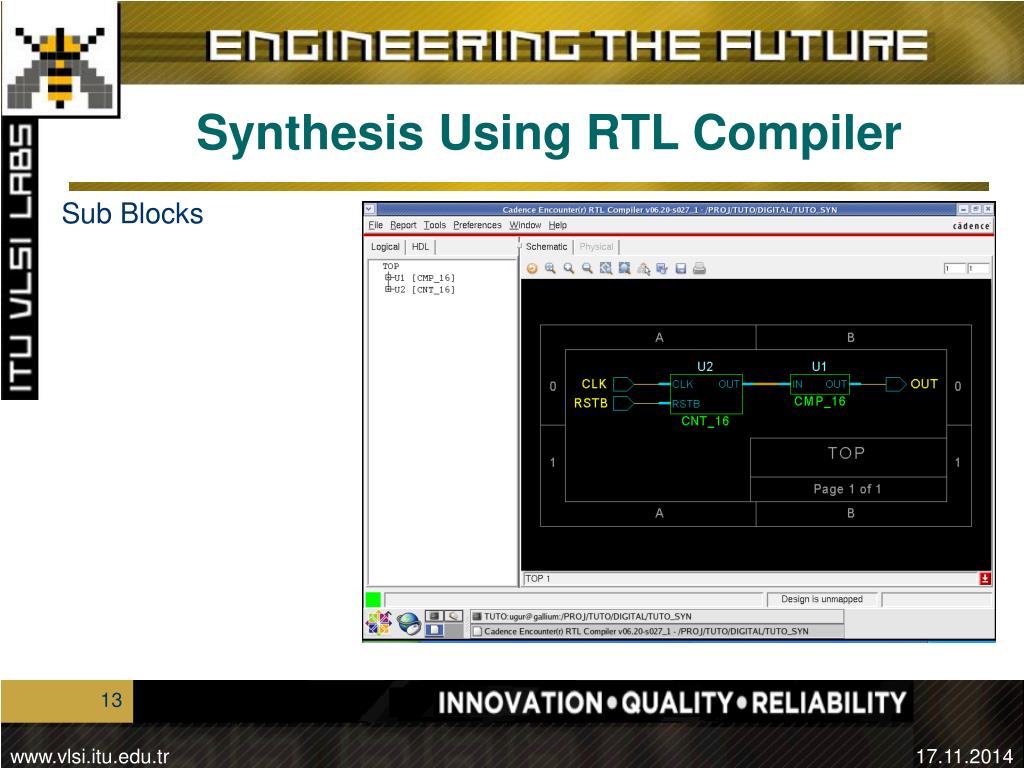Click the www.vlsi.itu.edu.tr link on slide
Image resolution: width=1024 pixels, height=768 pixels.
(90, 757)
